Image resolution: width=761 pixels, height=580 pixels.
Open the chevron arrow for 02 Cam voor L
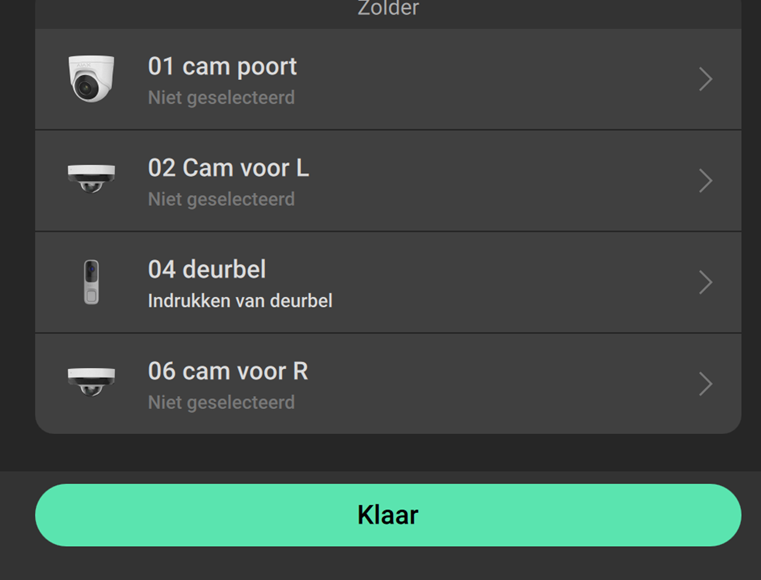tap(705, 181)
